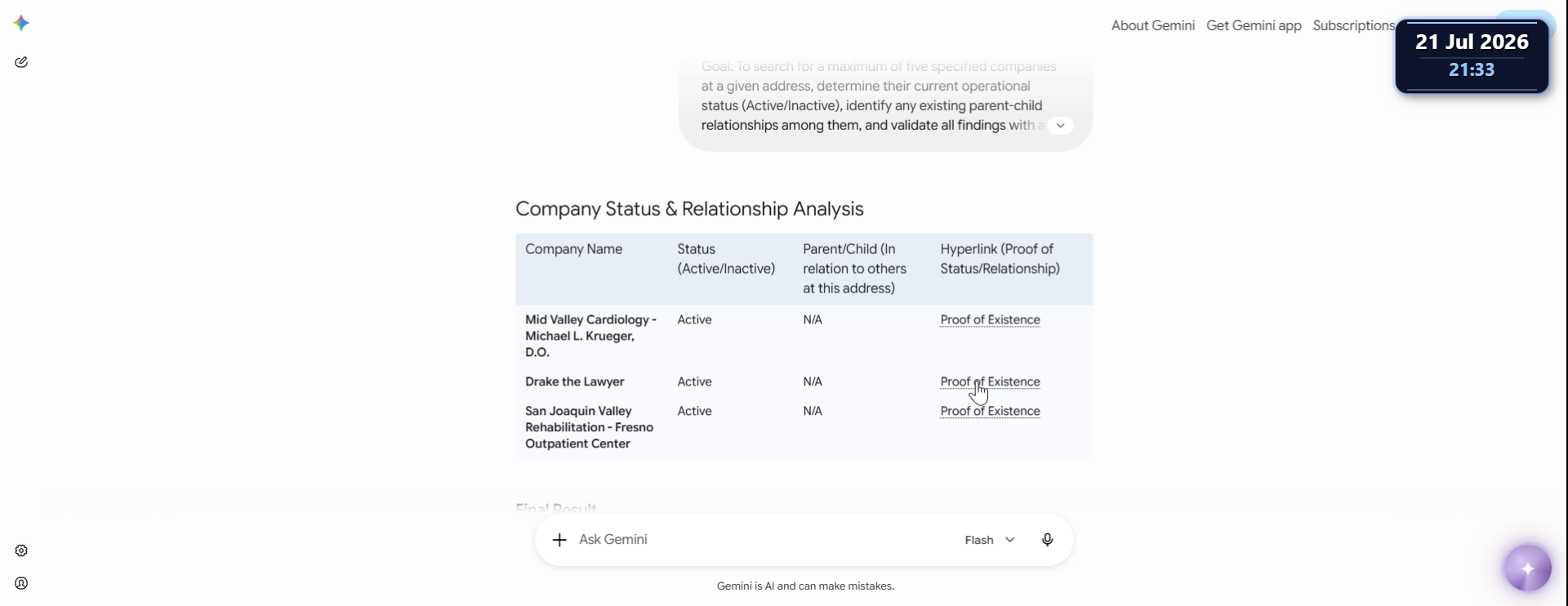
Task: Click the purple sparkle floating button
Action: 1527,568
